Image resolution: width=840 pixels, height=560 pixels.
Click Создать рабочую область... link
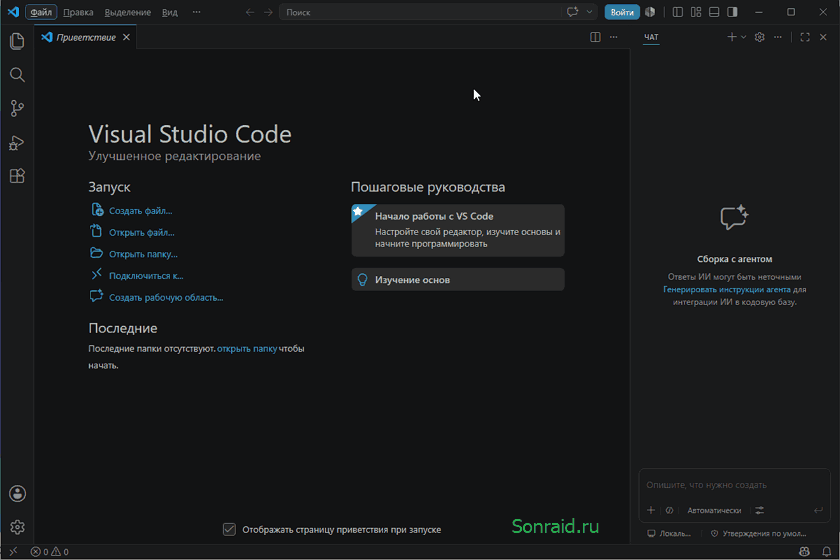[166, 297]
